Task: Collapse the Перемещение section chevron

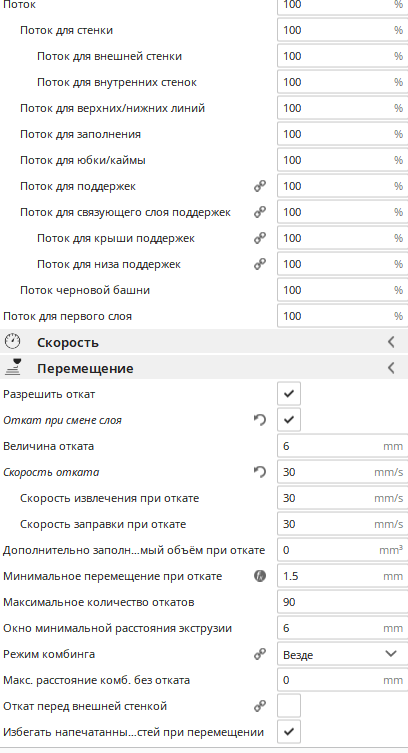Action: coord(391,368)
